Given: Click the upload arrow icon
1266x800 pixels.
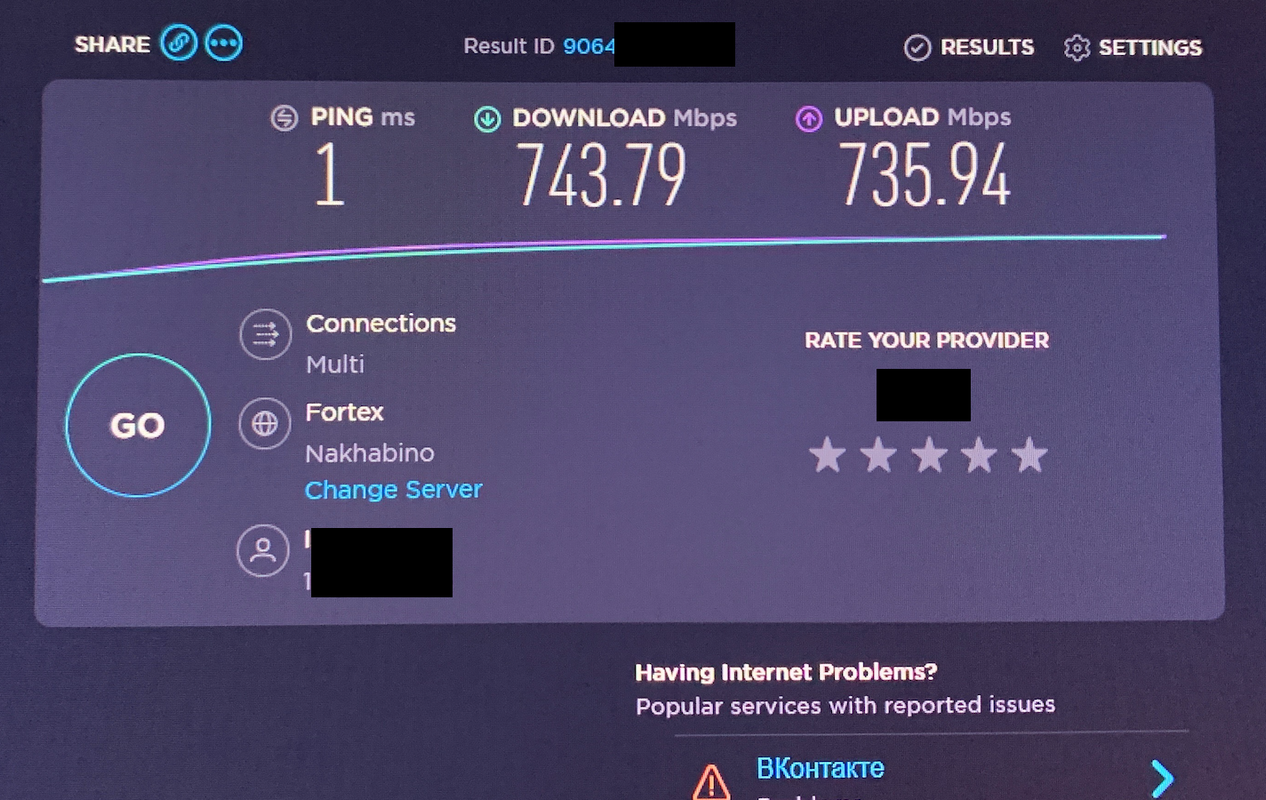Looking at the screenshot, I should pyautogui.click(x=808, y=119).
